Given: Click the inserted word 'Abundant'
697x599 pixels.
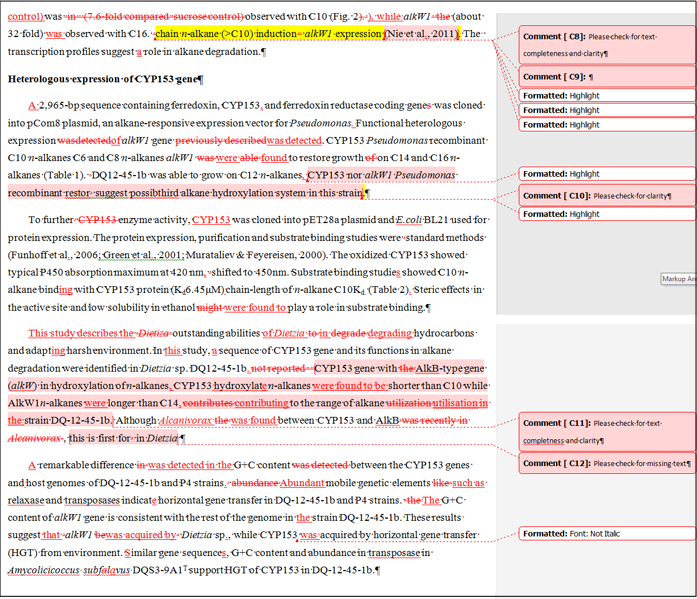Looking at the screenshot, I should [302, 483].
